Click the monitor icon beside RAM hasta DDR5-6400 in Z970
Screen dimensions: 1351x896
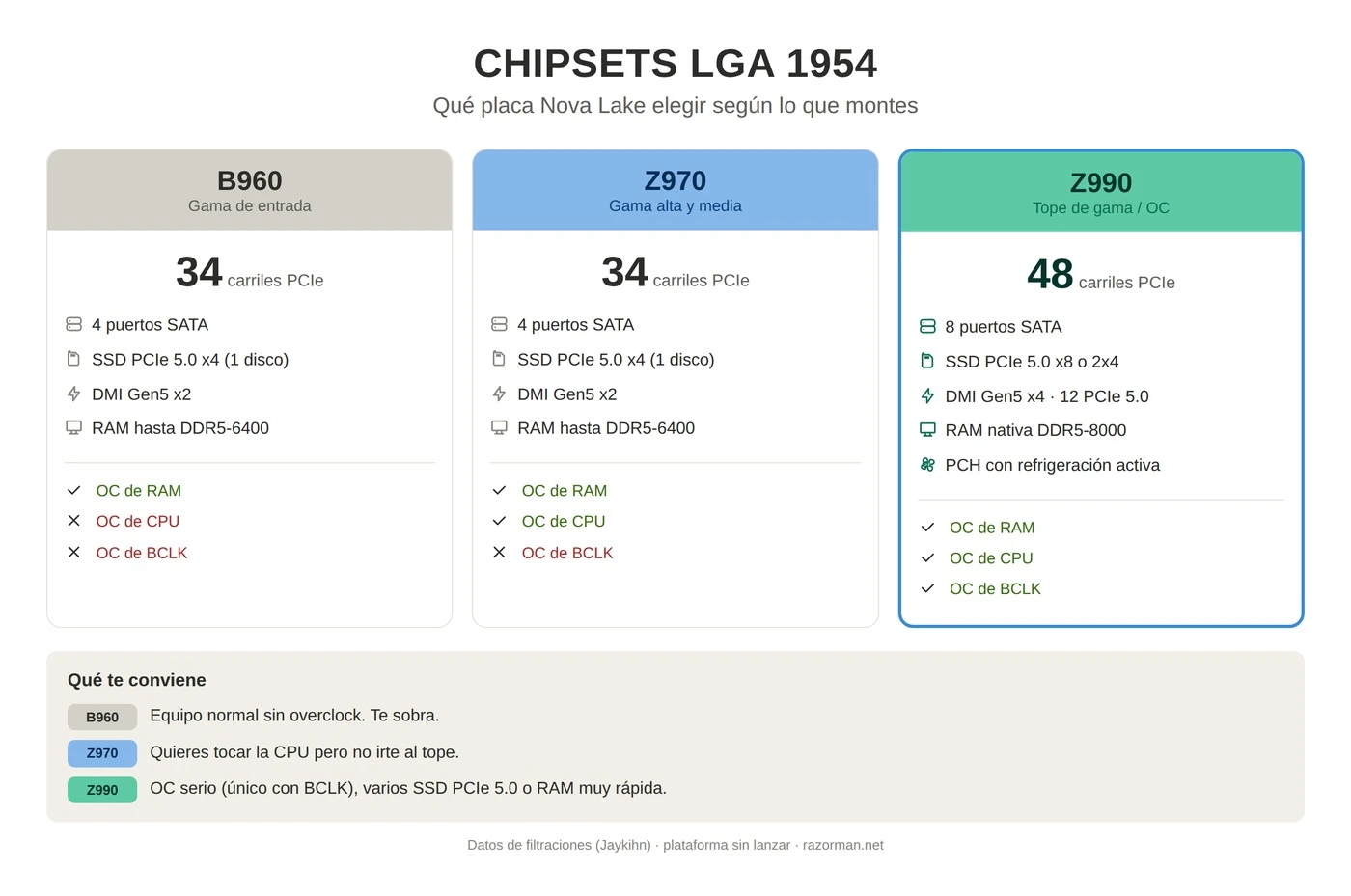coord(499,427)
